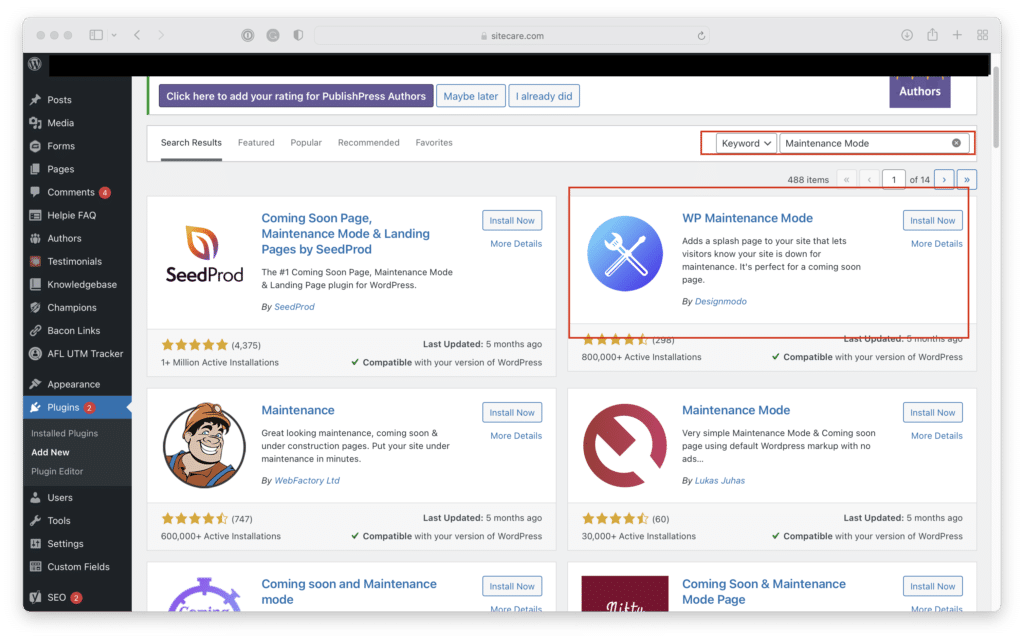The image size is (1024, 640).
Task: Click the SeedProd logo thumbnail
Action: click(204, 253)
